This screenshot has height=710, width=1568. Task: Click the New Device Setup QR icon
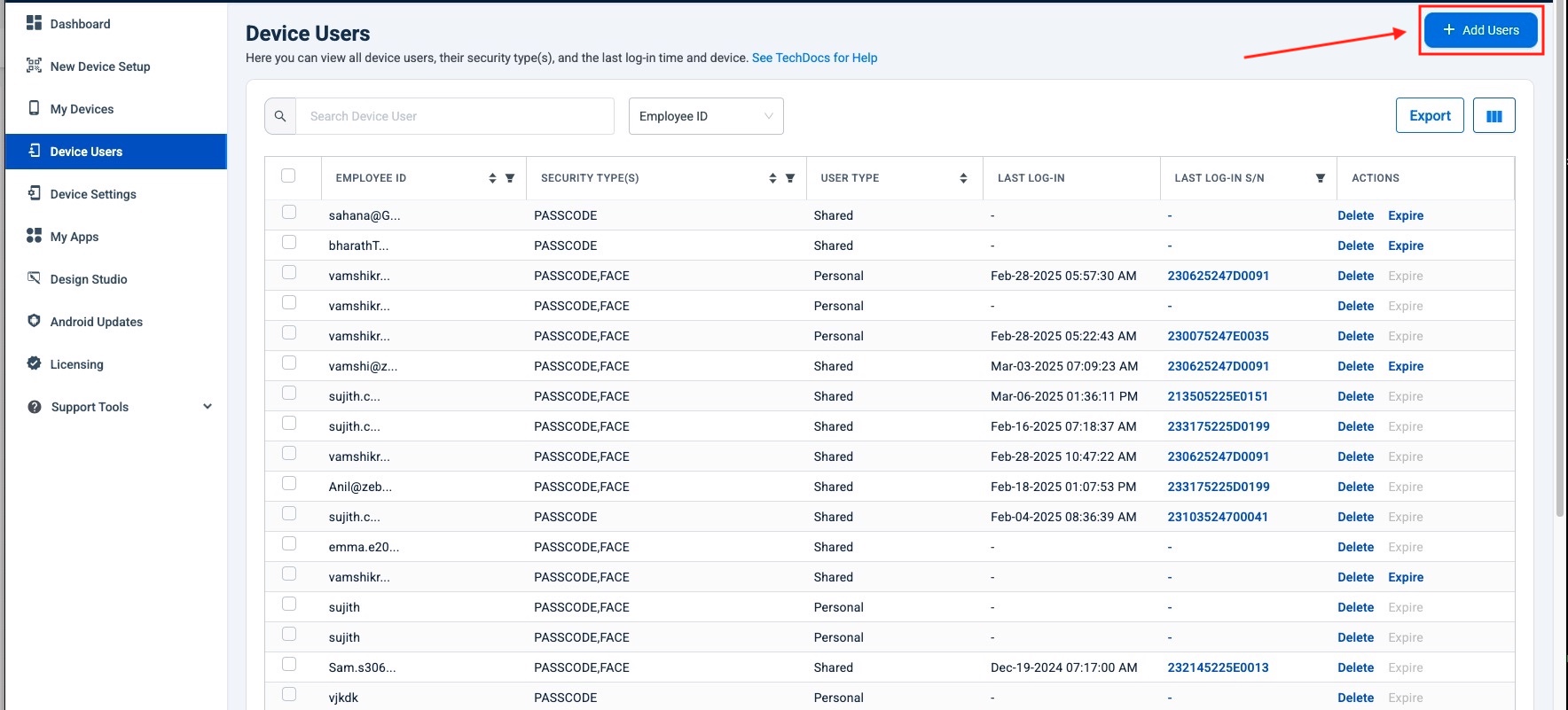[34, 66]
